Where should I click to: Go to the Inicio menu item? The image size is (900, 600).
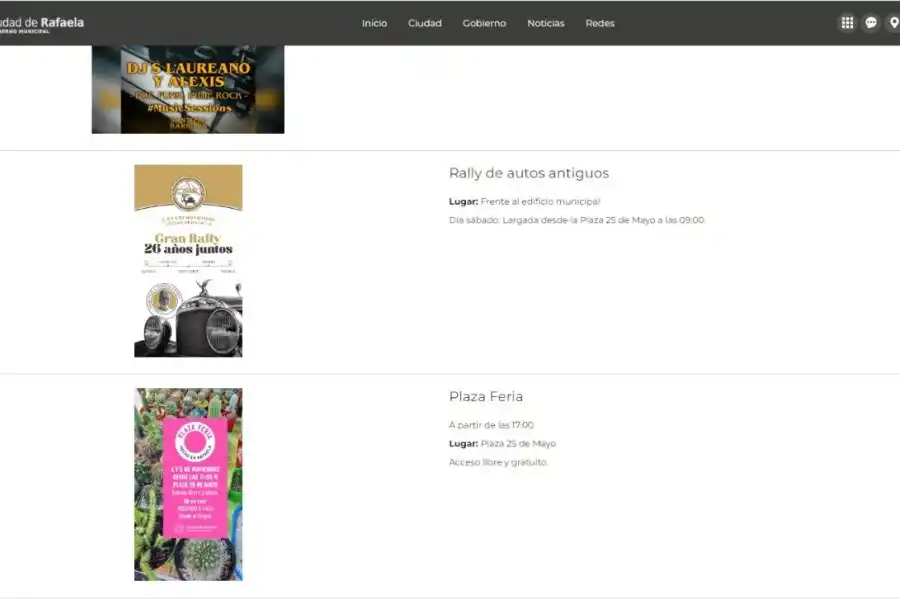pos(374,23)
